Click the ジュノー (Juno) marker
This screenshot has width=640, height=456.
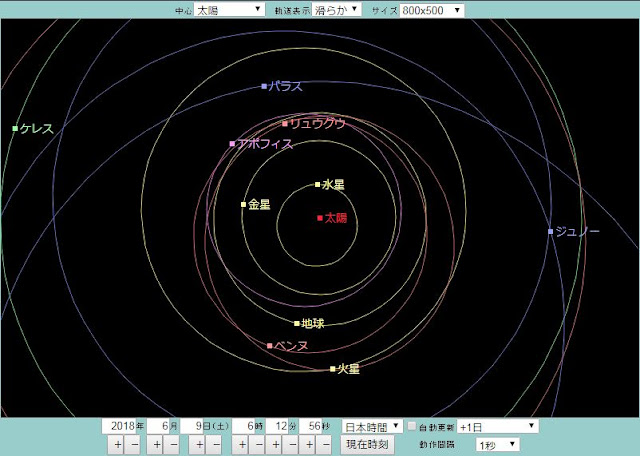coord(551,231)
